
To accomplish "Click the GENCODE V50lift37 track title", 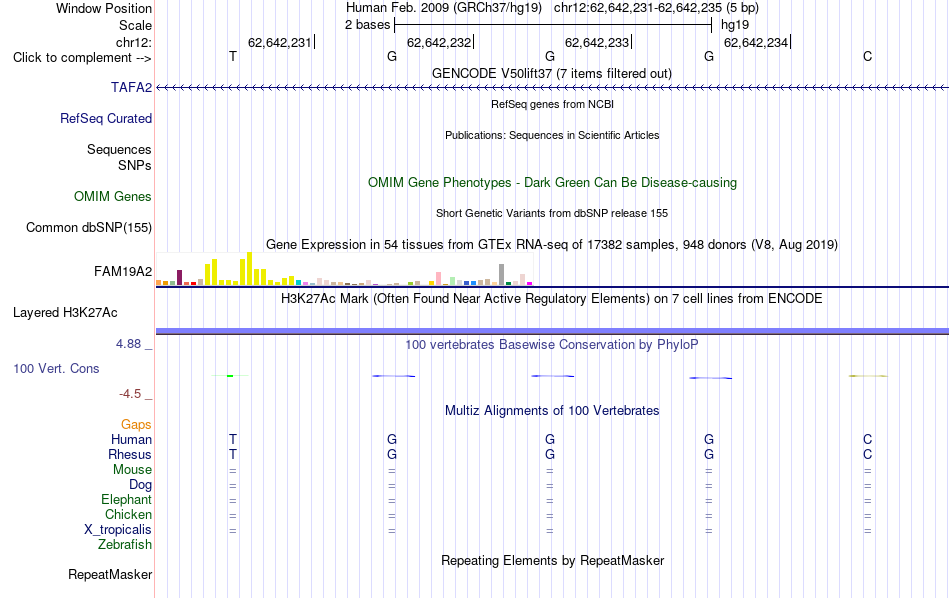I will click(552, 73).
